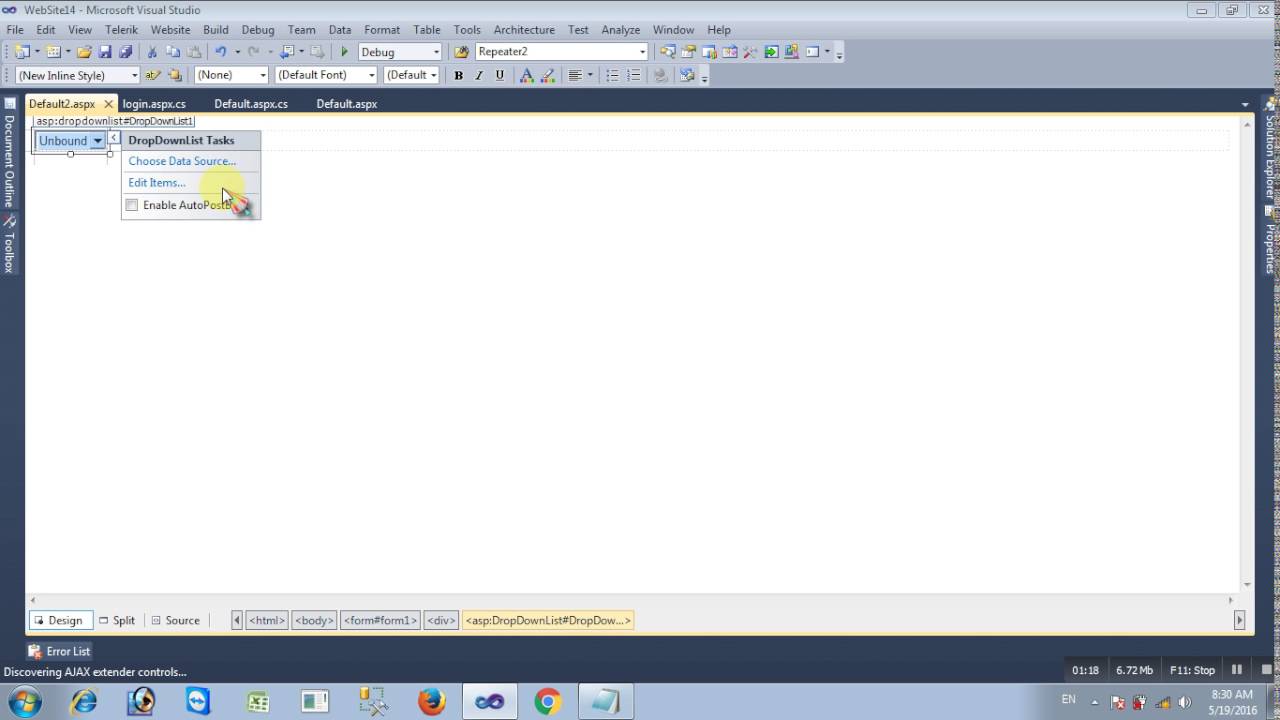Click the Choose Data Source link

pyautogui.click(x=182, y=161)
